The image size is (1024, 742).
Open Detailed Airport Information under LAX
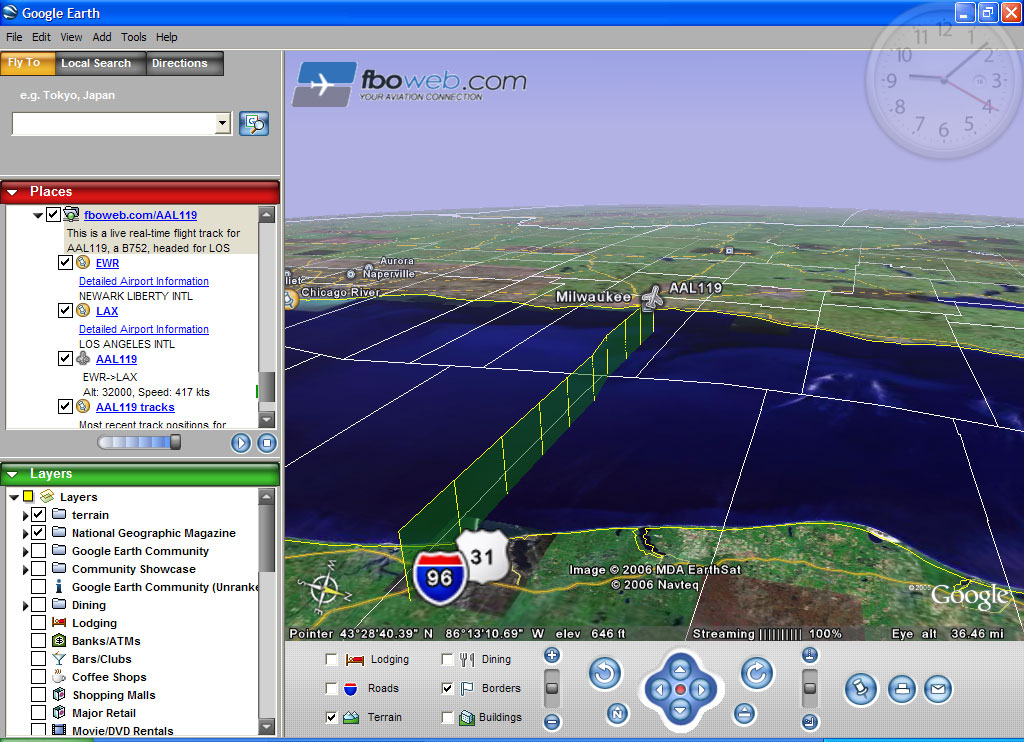point(144,329)
